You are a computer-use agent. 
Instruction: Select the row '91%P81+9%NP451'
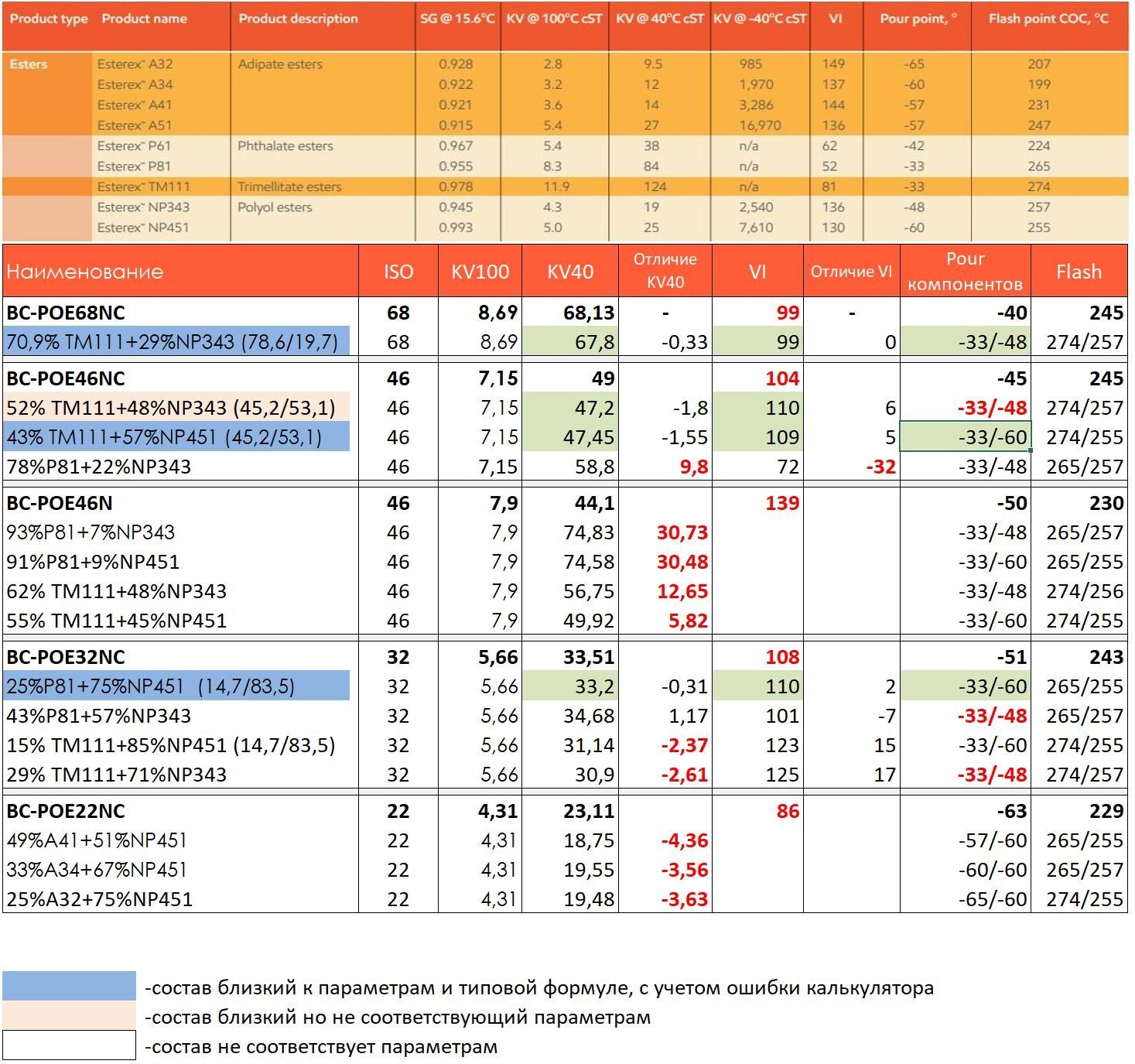(x=93, y=562)
